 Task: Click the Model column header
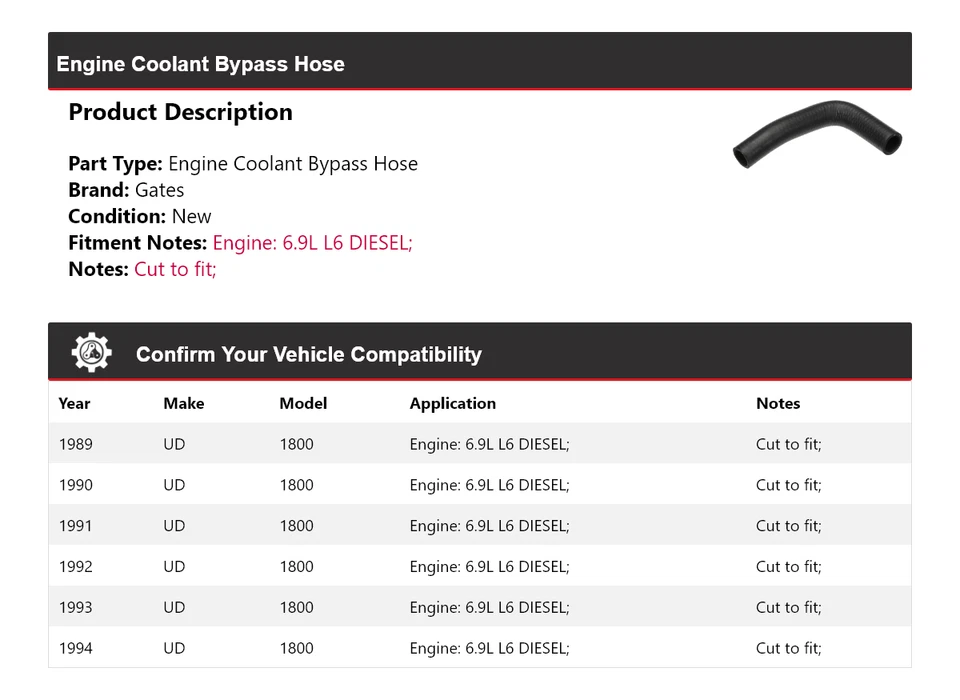(303, 404)
